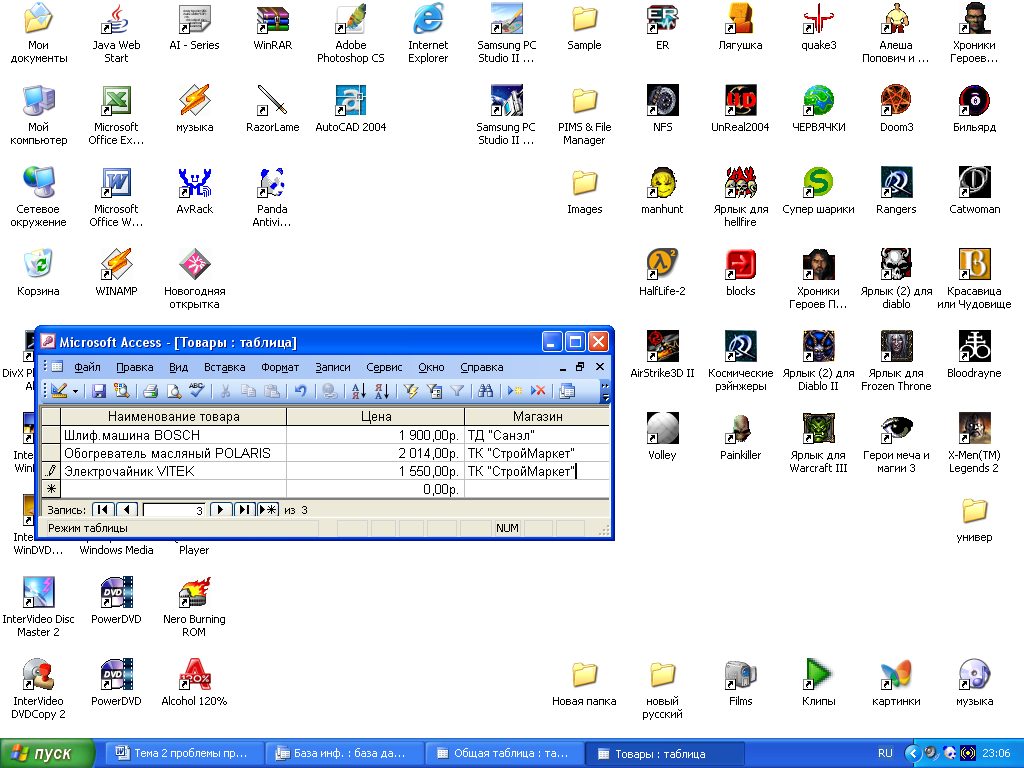Select Alcohol 120% desktop icon

point(194,682)
